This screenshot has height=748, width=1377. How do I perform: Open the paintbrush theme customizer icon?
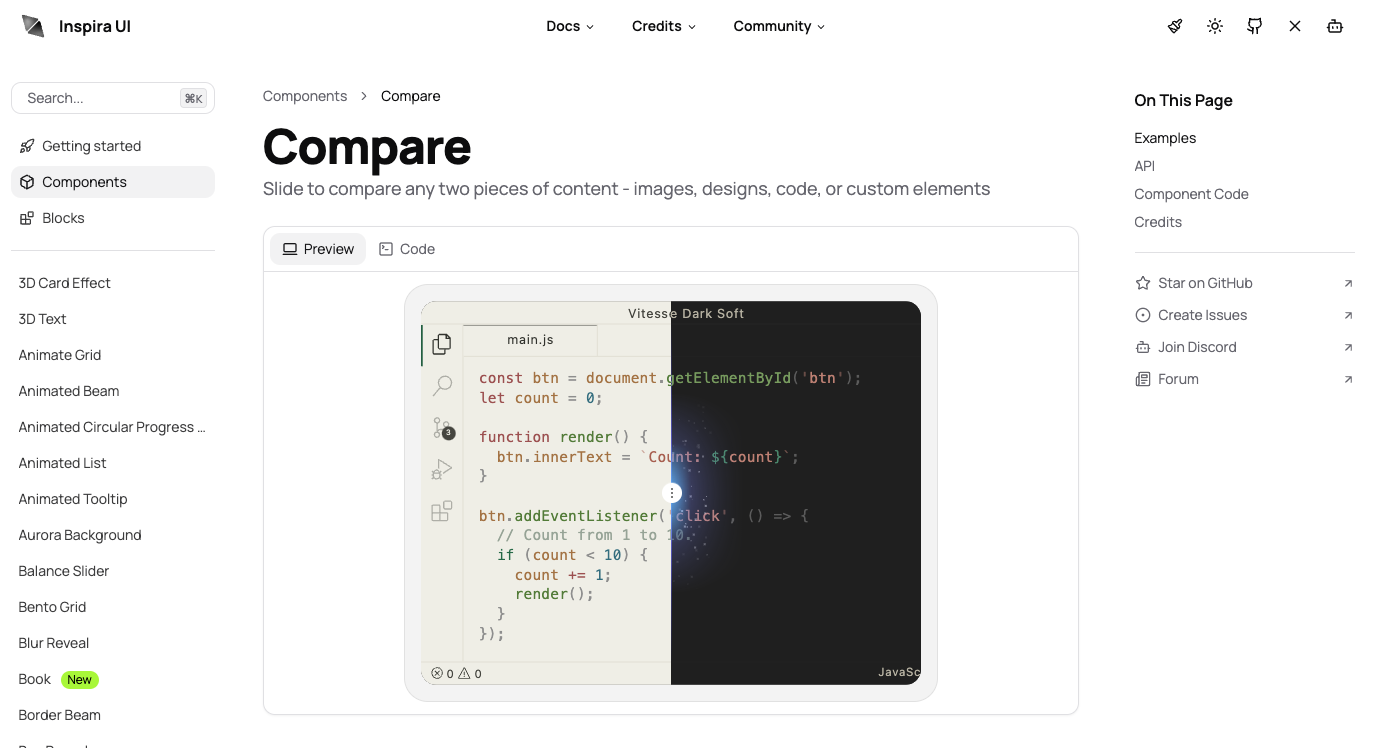[x=1175, y=26]
